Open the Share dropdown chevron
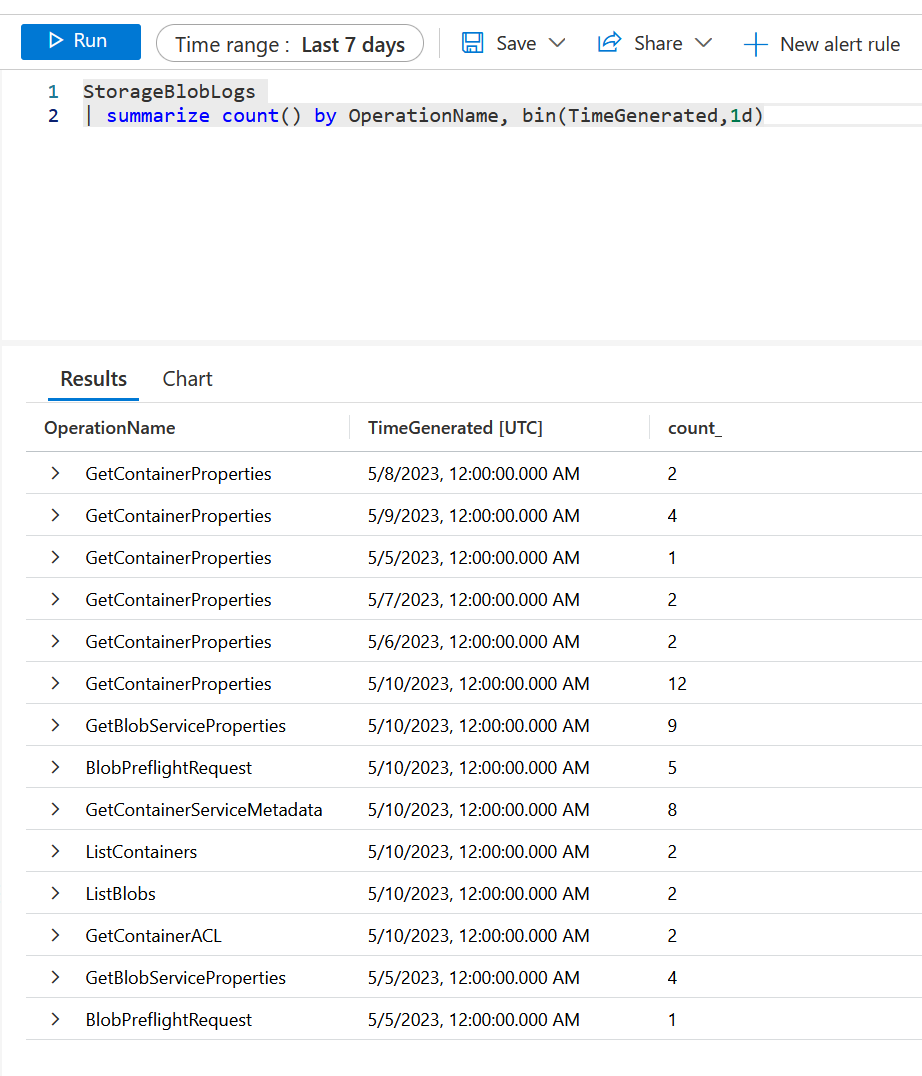 click(703, 43)
